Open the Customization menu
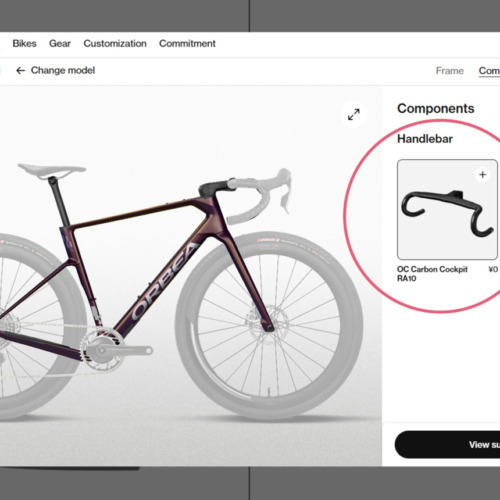This screenshot has width=500, height=500. [115, 43]
